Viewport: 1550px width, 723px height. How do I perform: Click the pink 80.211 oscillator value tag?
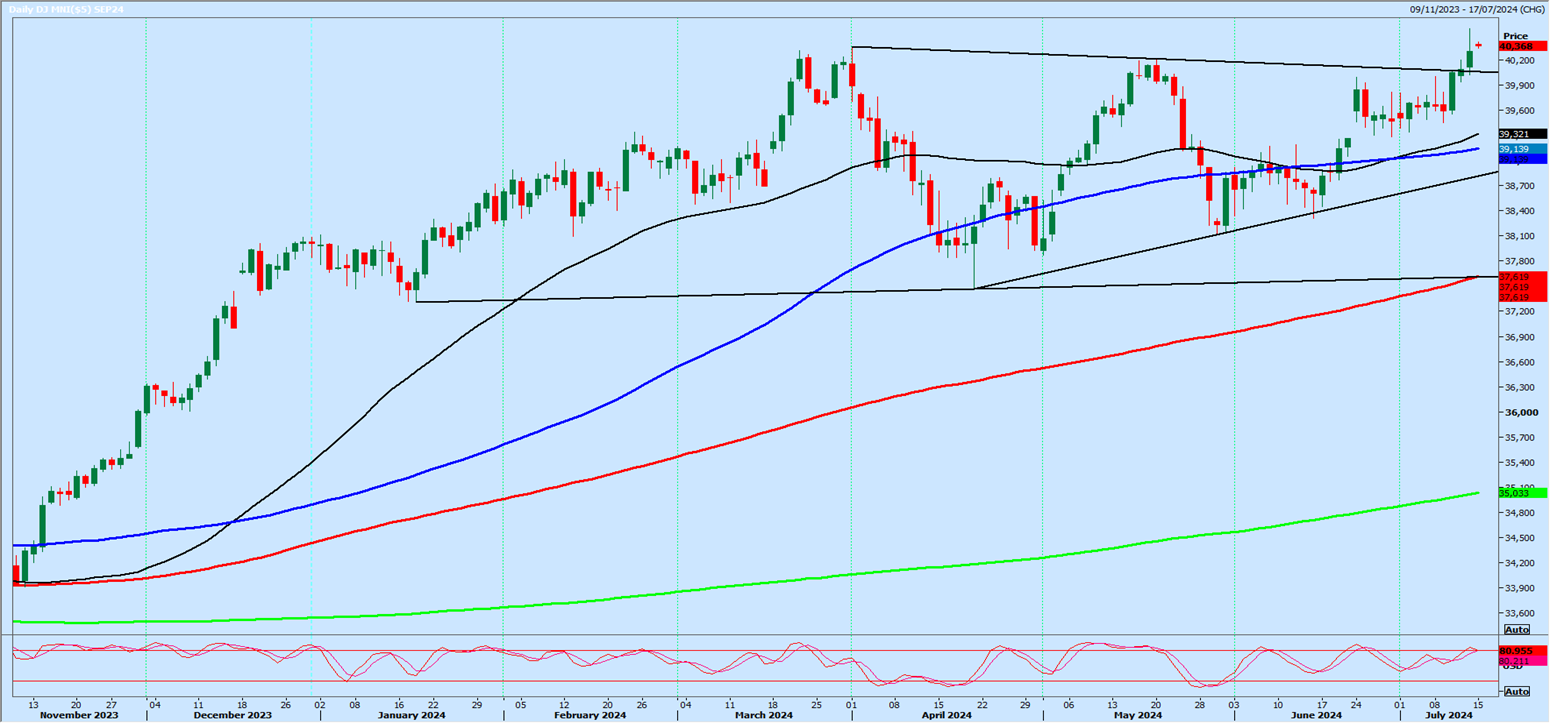[1521, 661]
